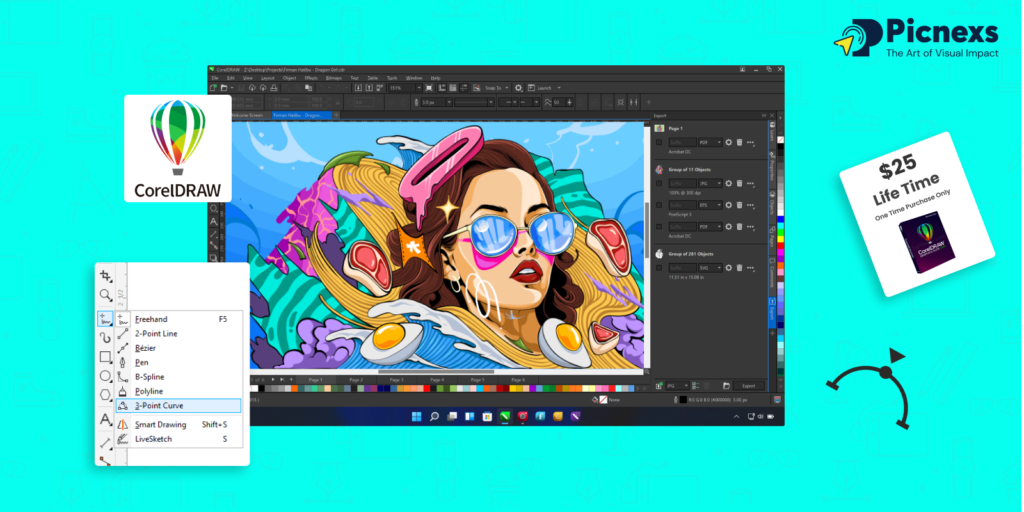Open taskbar Search magnifier
Viewport: 1024px width, 512px height.
click(434, 416)
